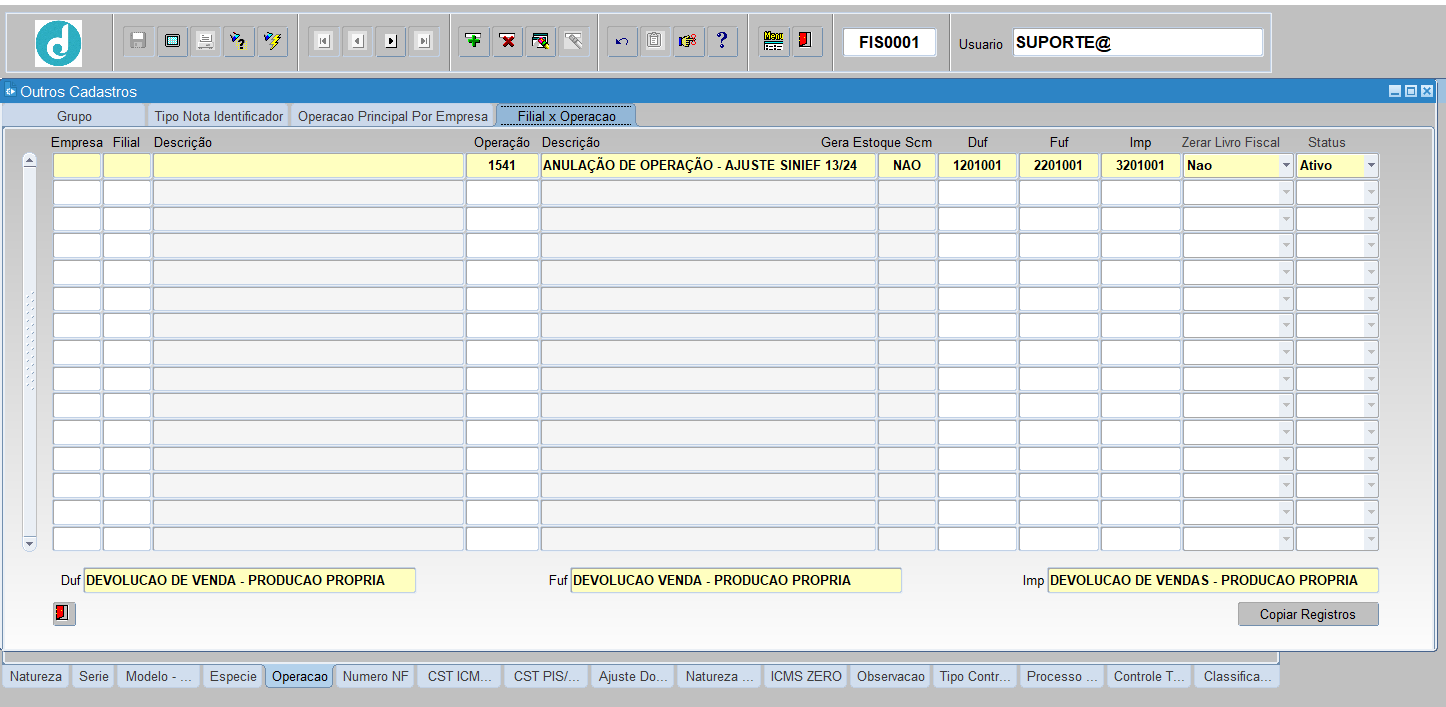Viewport: 1446px width, 707px height.
Task: Click the greyed eraser icon in toolbar
Action: (x=574, y=41)
